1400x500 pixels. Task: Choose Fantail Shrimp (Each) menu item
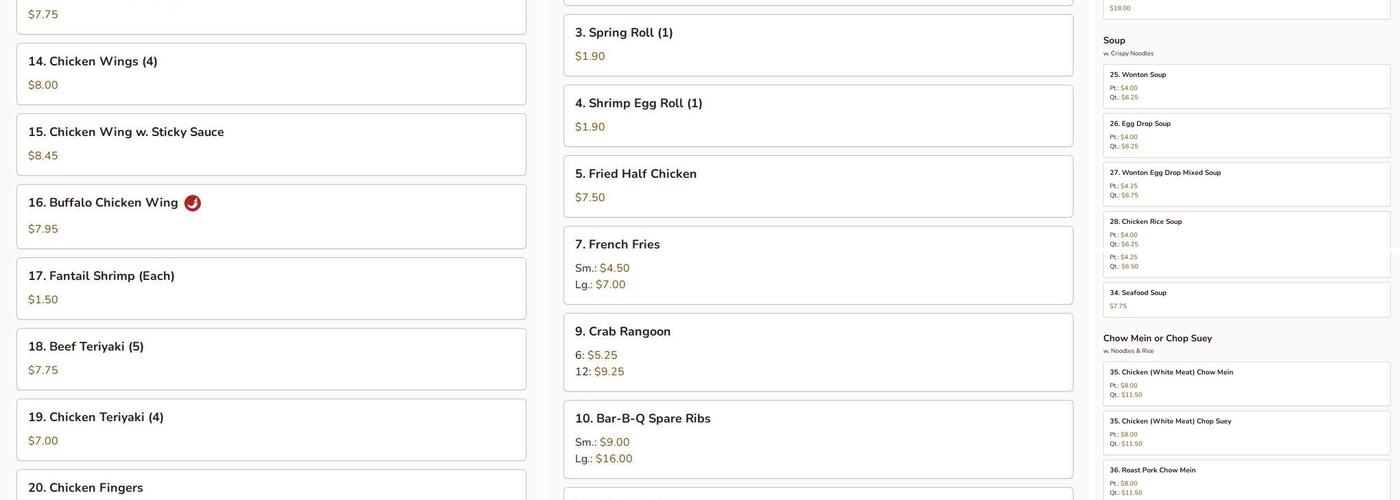point(271,288)
